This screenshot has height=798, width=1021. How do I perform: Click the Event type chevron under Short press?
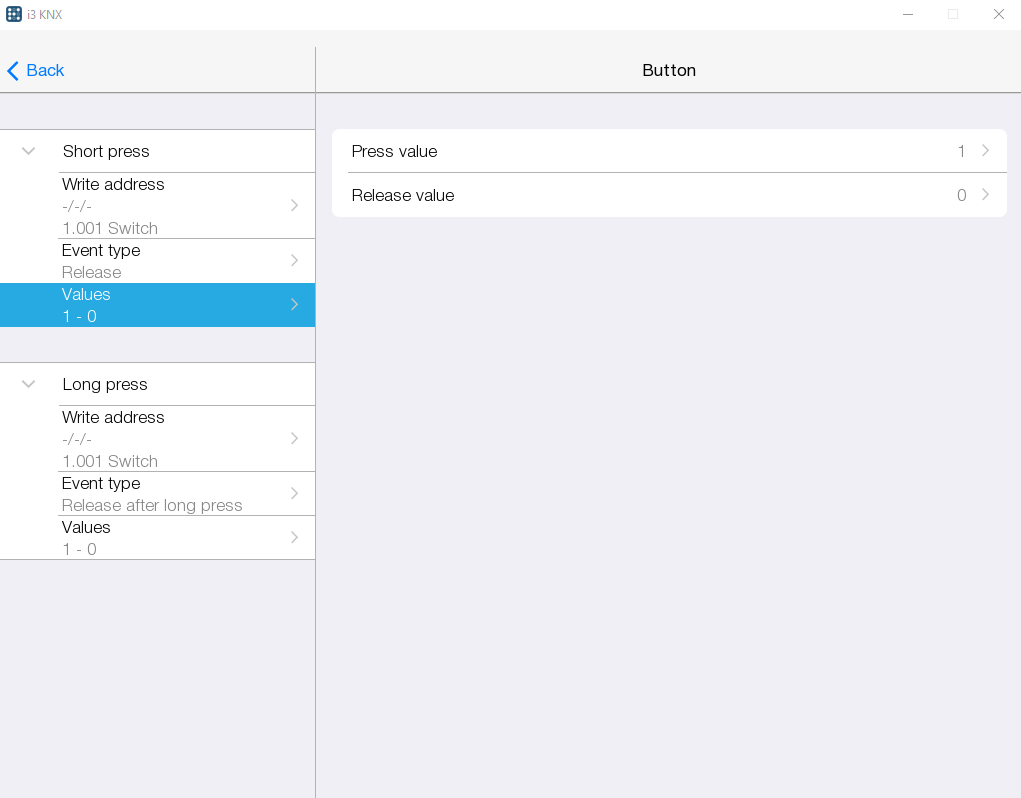coord(293,261)
